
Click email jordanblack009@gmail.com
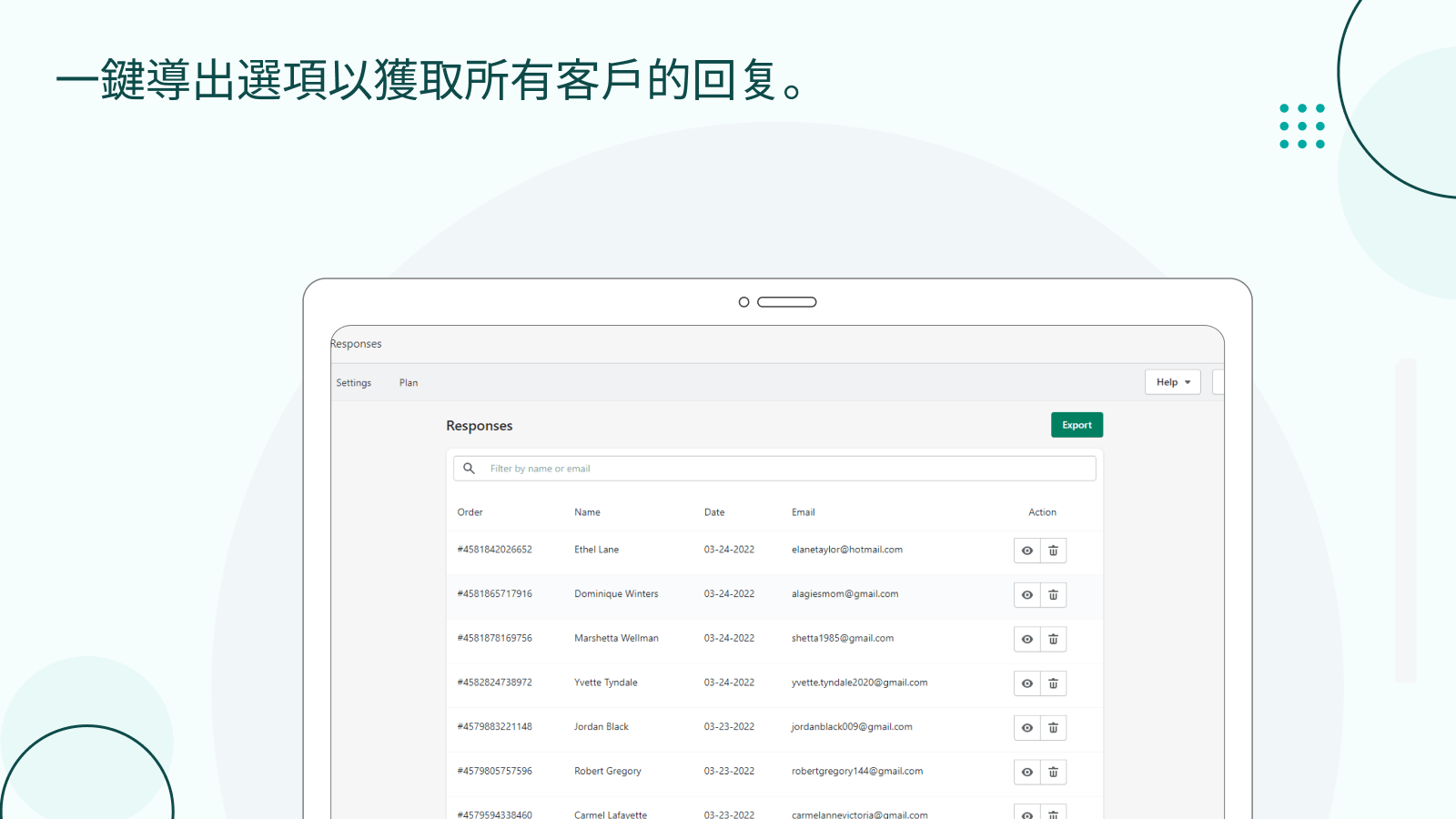(852, 727)
